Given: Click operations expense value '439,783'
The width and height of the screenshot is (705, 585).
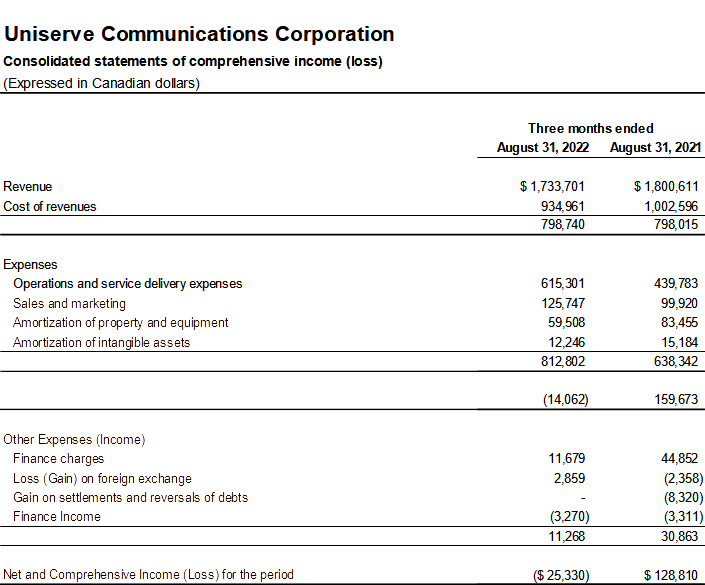Looking at the screenshot, I should [x=676, y=284].
